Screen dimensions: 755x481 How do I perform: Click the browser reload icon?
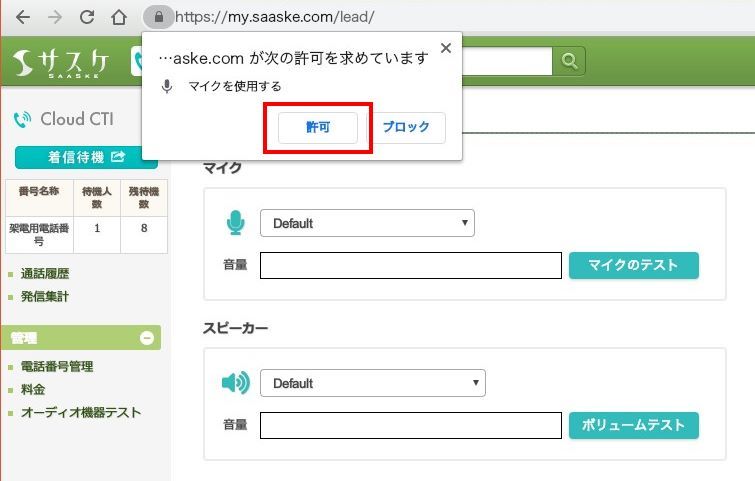[87, 17]
